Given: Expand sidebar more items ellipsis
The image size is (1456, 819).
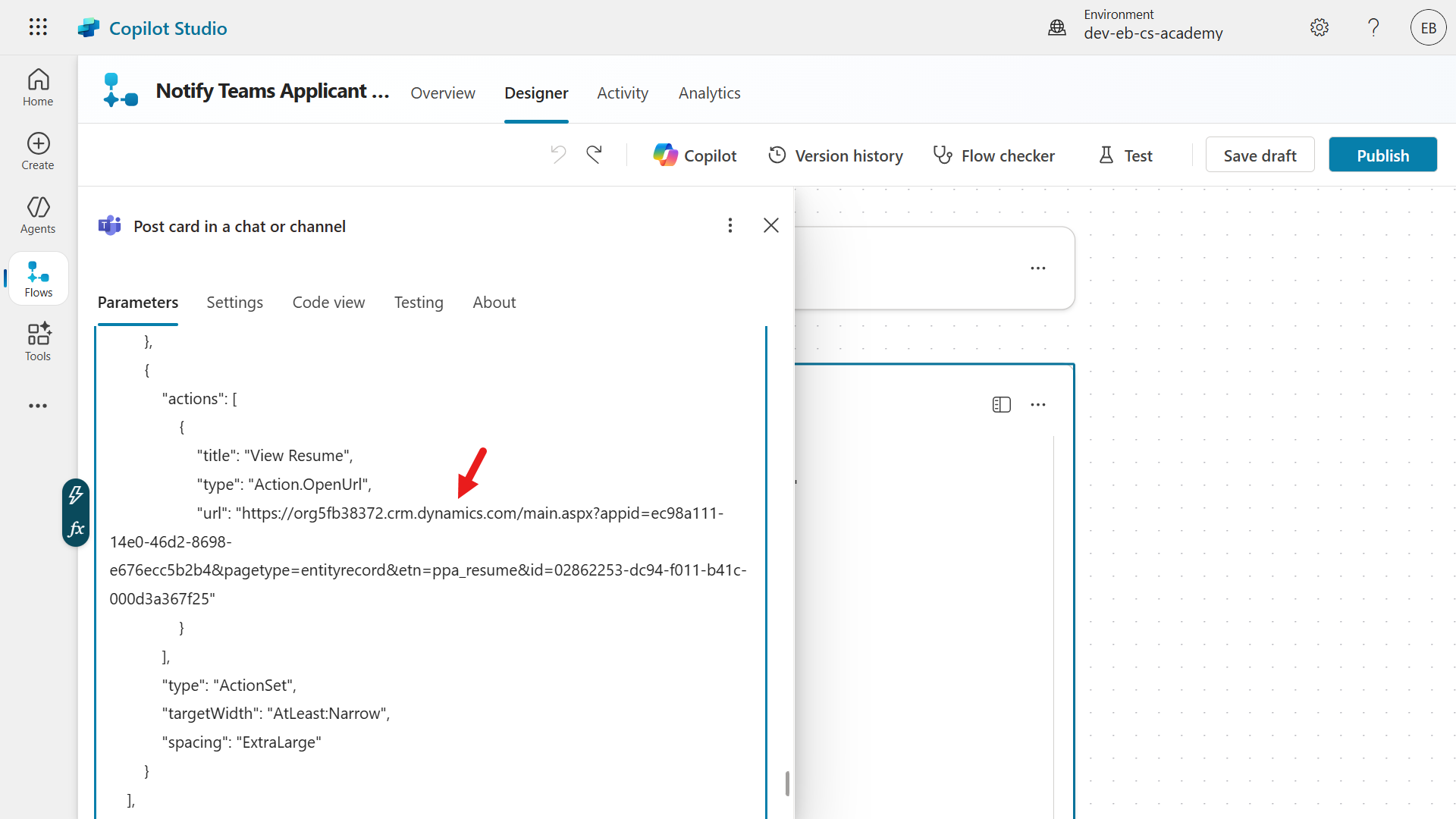Looking at the screenshot, I should (x=38, y=406).
